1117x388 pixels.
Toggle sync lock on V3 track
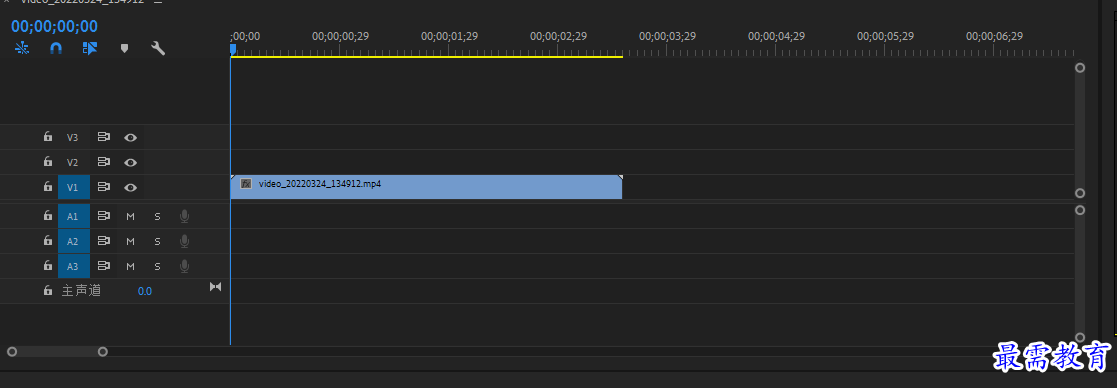[104, 137]
